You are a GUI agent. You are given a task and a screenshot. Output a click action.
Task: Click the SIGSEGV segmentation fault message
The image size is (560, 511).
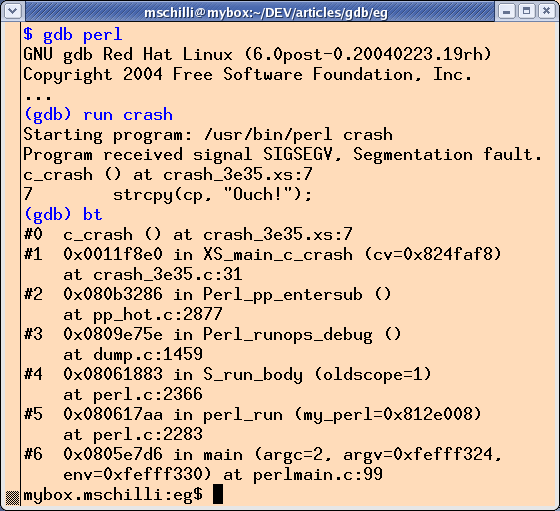pos(282,155)
